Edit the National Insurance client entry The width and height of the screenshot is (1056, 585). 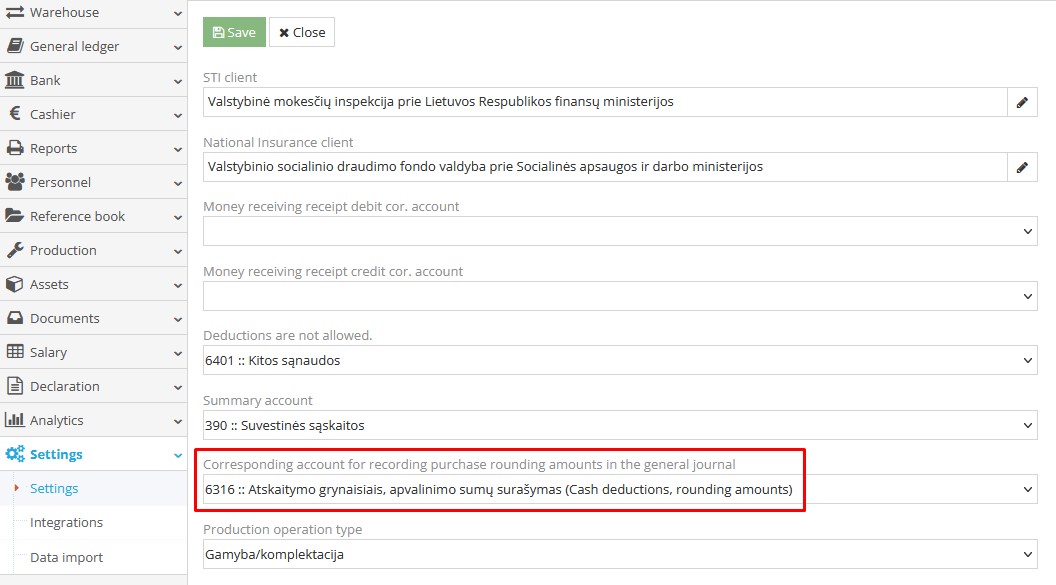[x=1022, y=166]
